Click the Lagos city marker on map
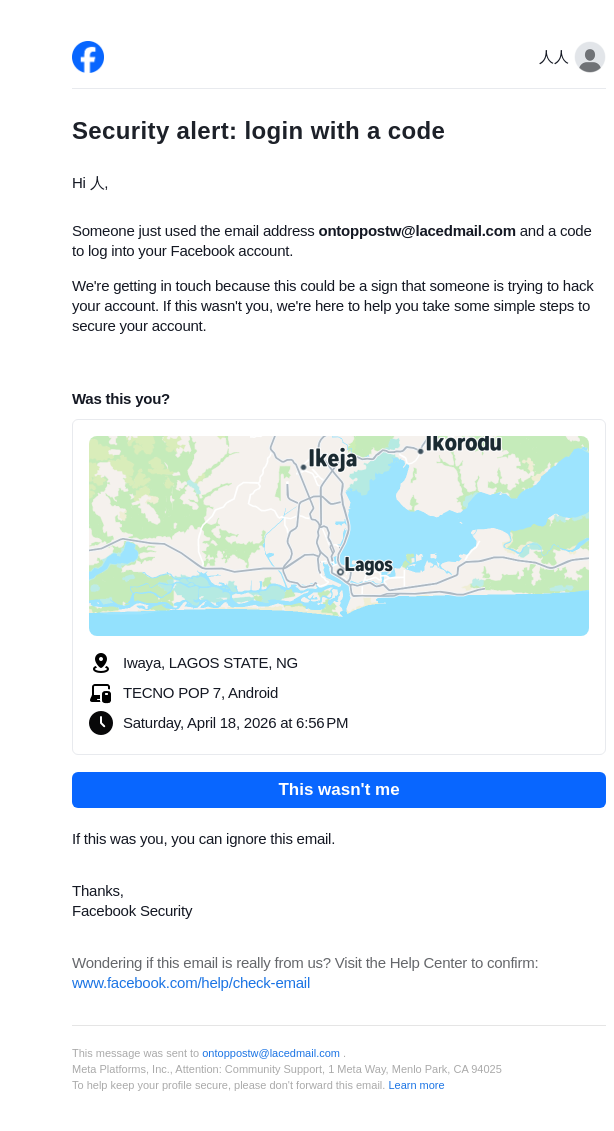This screenshot has width=614, height=1131. (341, 571)
